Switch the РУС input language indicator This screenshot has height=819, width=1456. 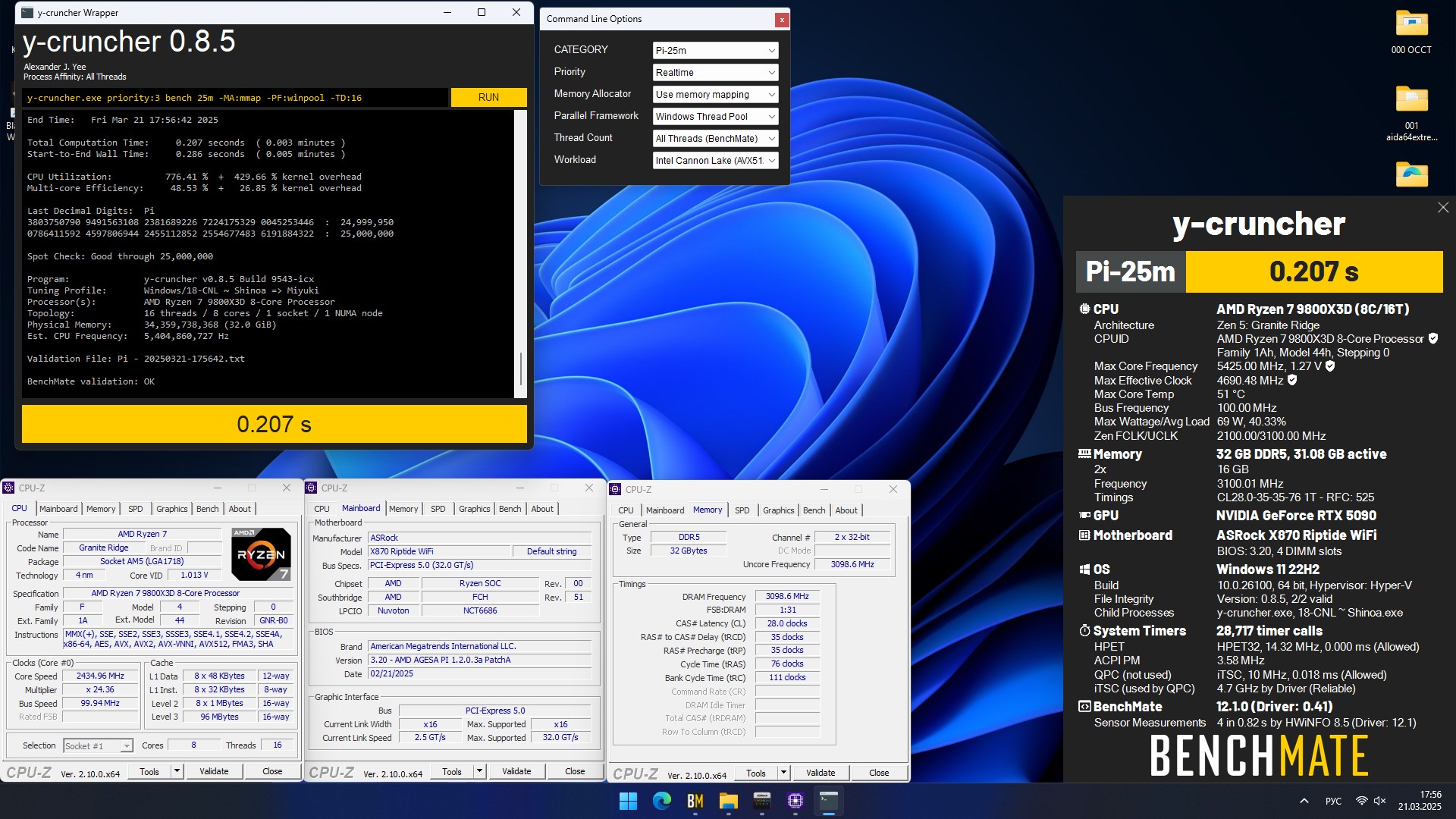(x=1333, y=801)
